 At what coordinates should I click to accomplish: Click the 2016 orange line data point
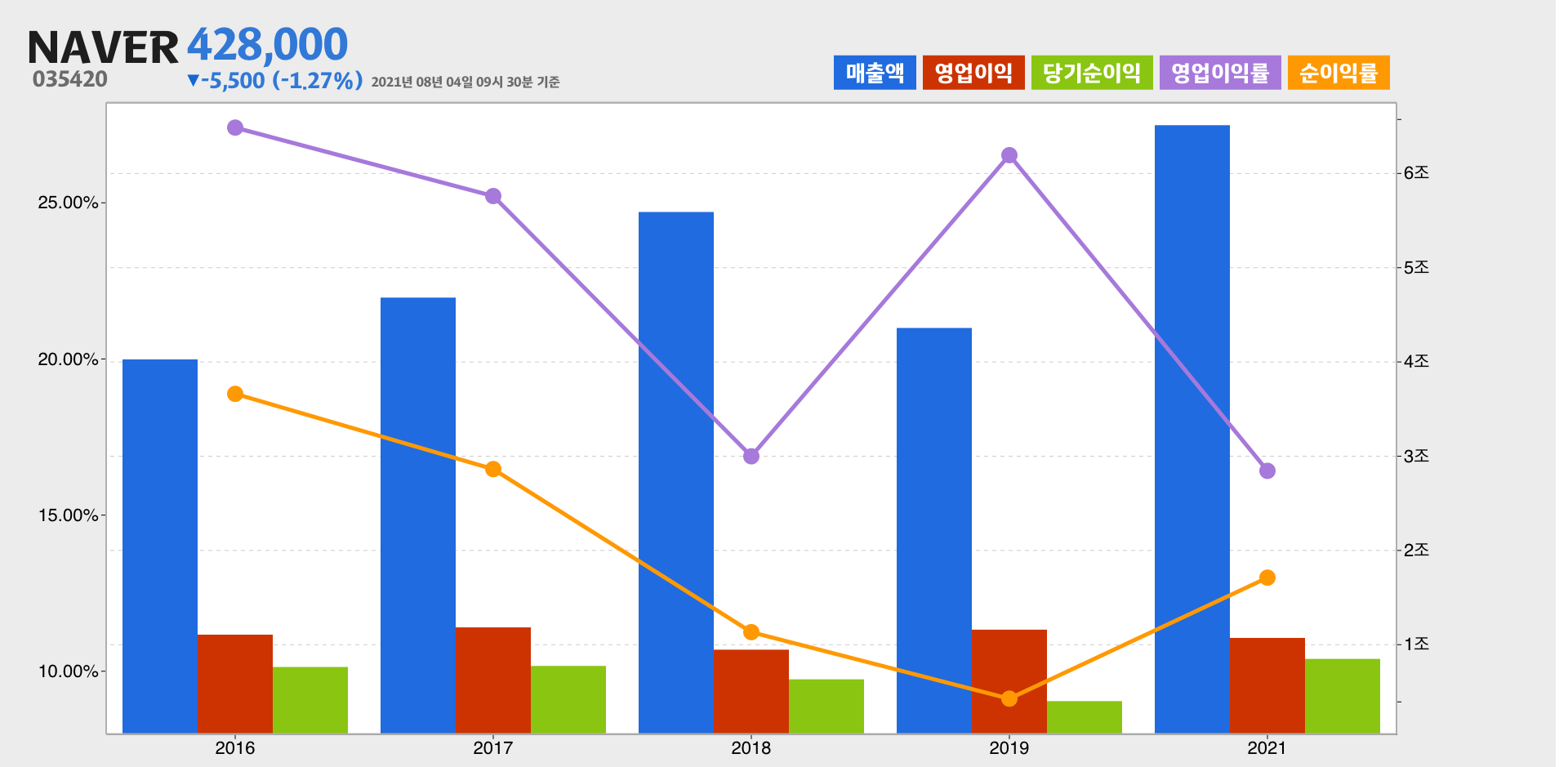point(235,394)
